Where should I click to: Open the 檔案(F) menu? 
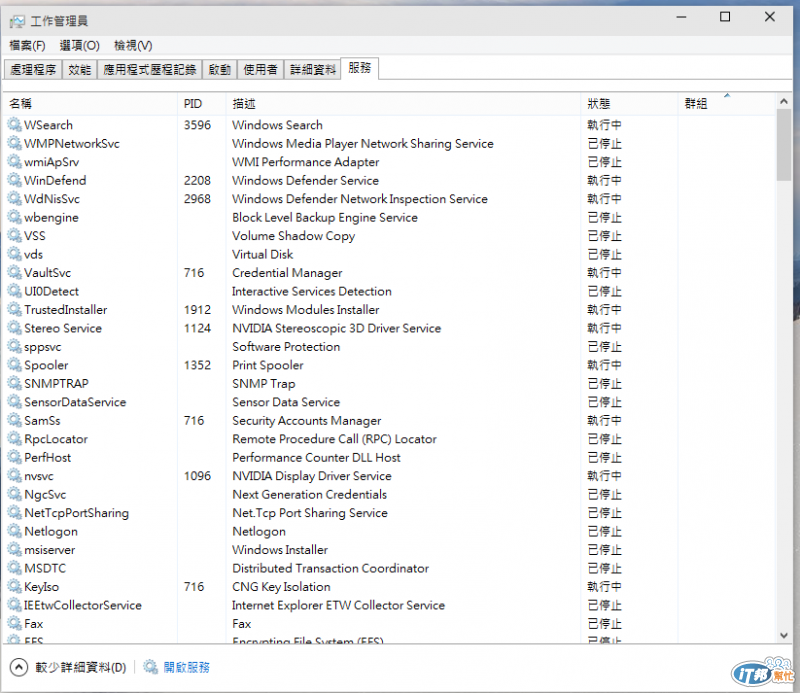(x=27, y=45)
